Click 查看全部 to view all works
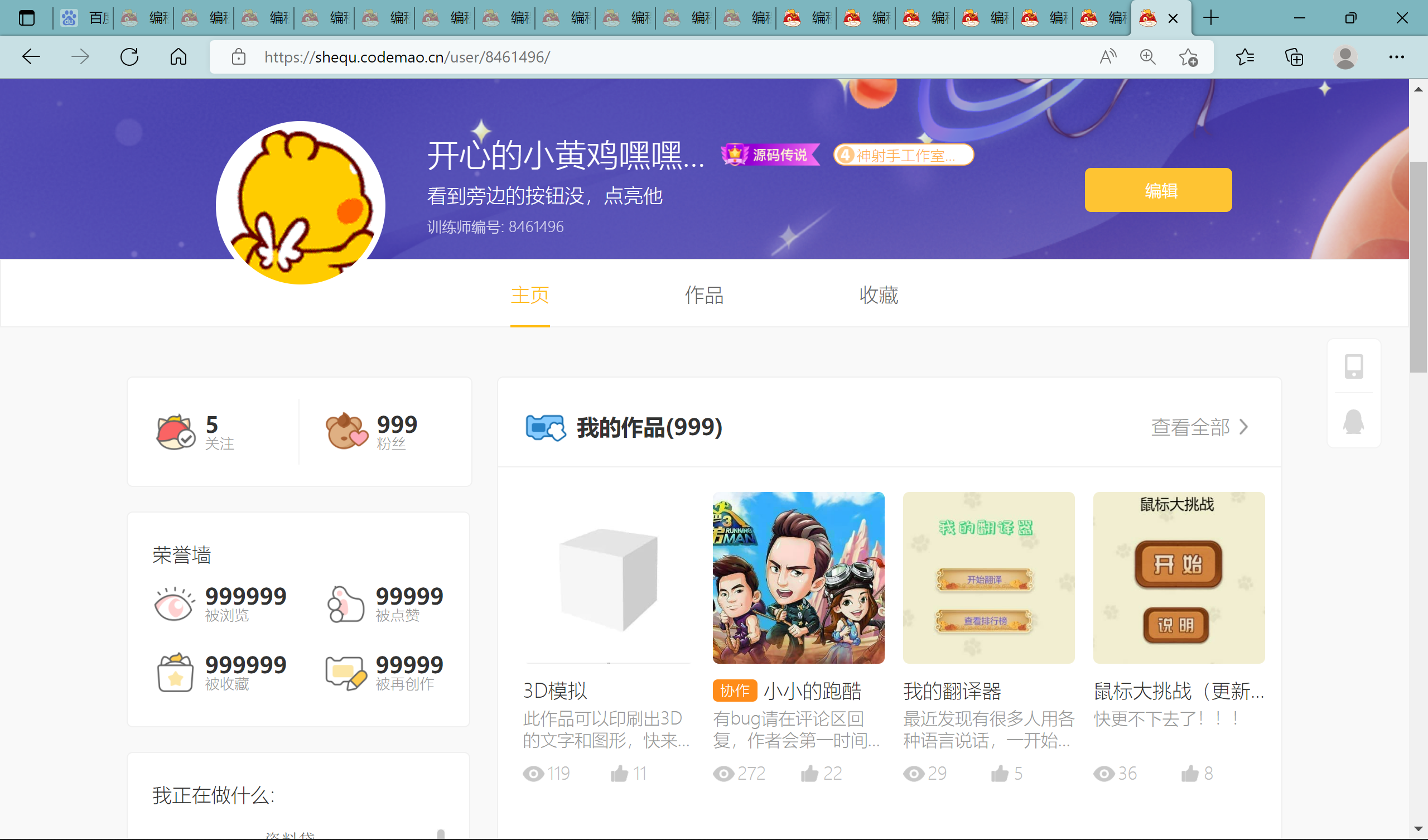1428x840 pixels. (x=1199, y=427)
